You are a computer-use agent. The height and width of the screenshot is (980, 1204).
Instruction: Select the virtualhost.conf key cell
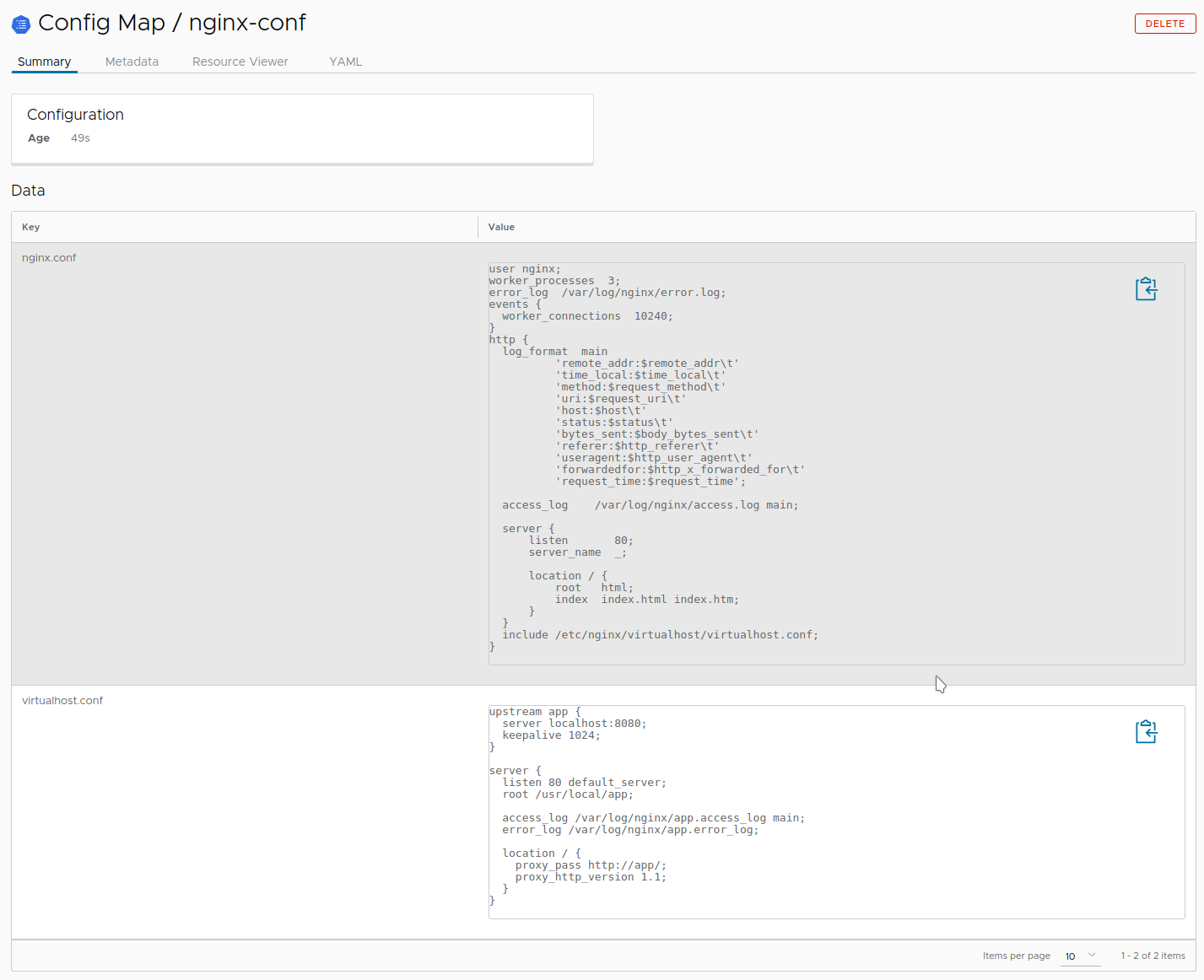(62, 700)
